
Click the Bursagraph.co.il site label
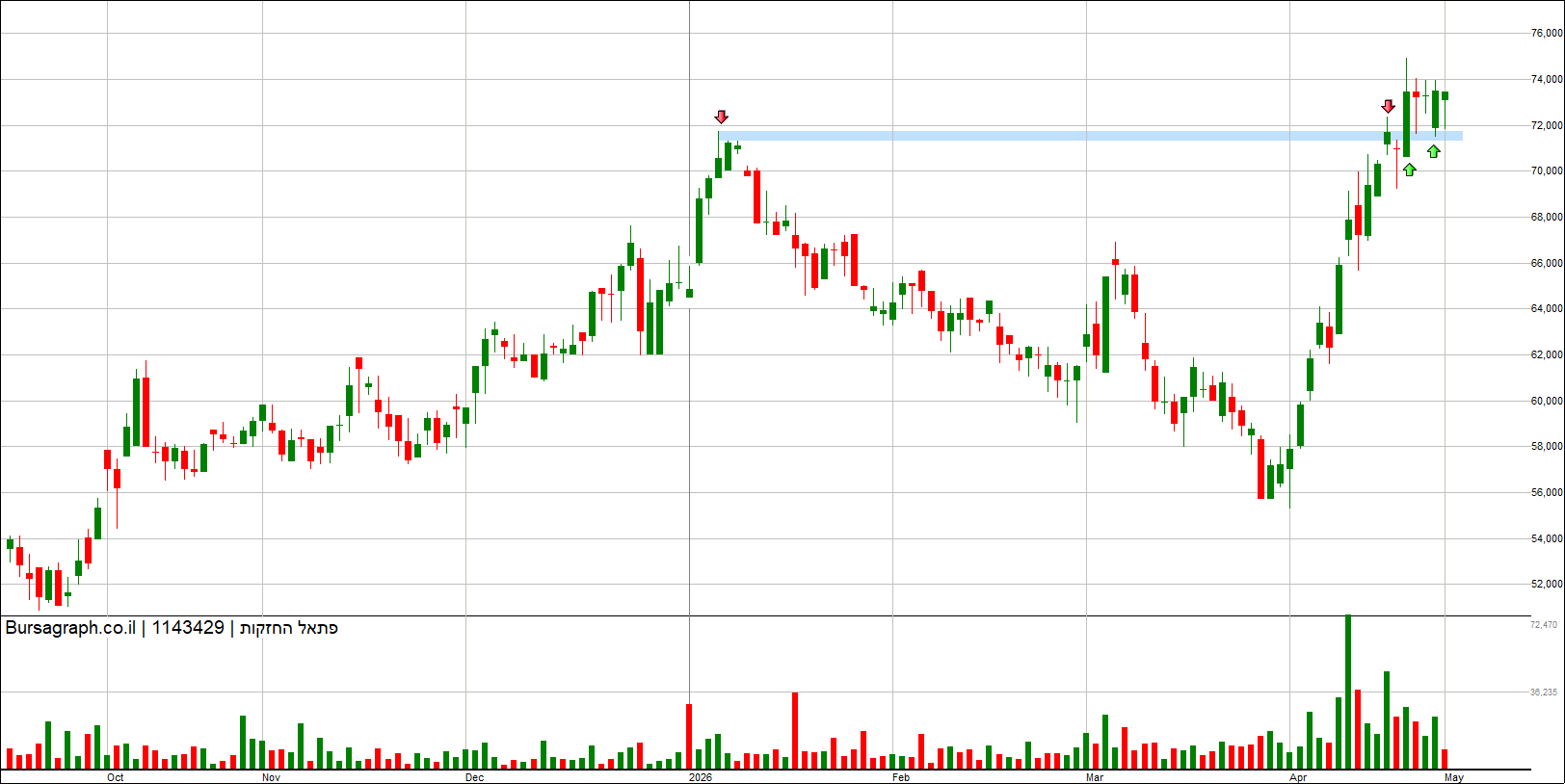pos(70,628)
